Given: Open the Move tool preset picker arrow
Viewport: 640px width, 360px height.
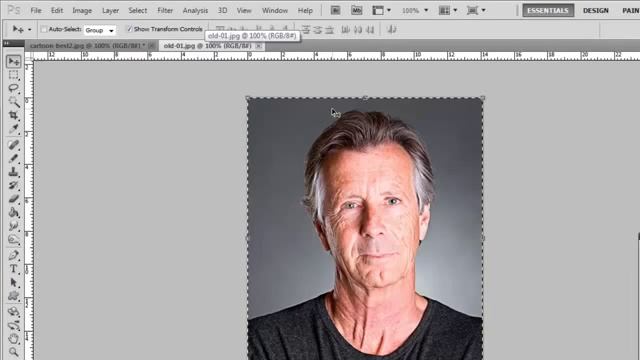Looking at the screenshot, I should point(29,30).
